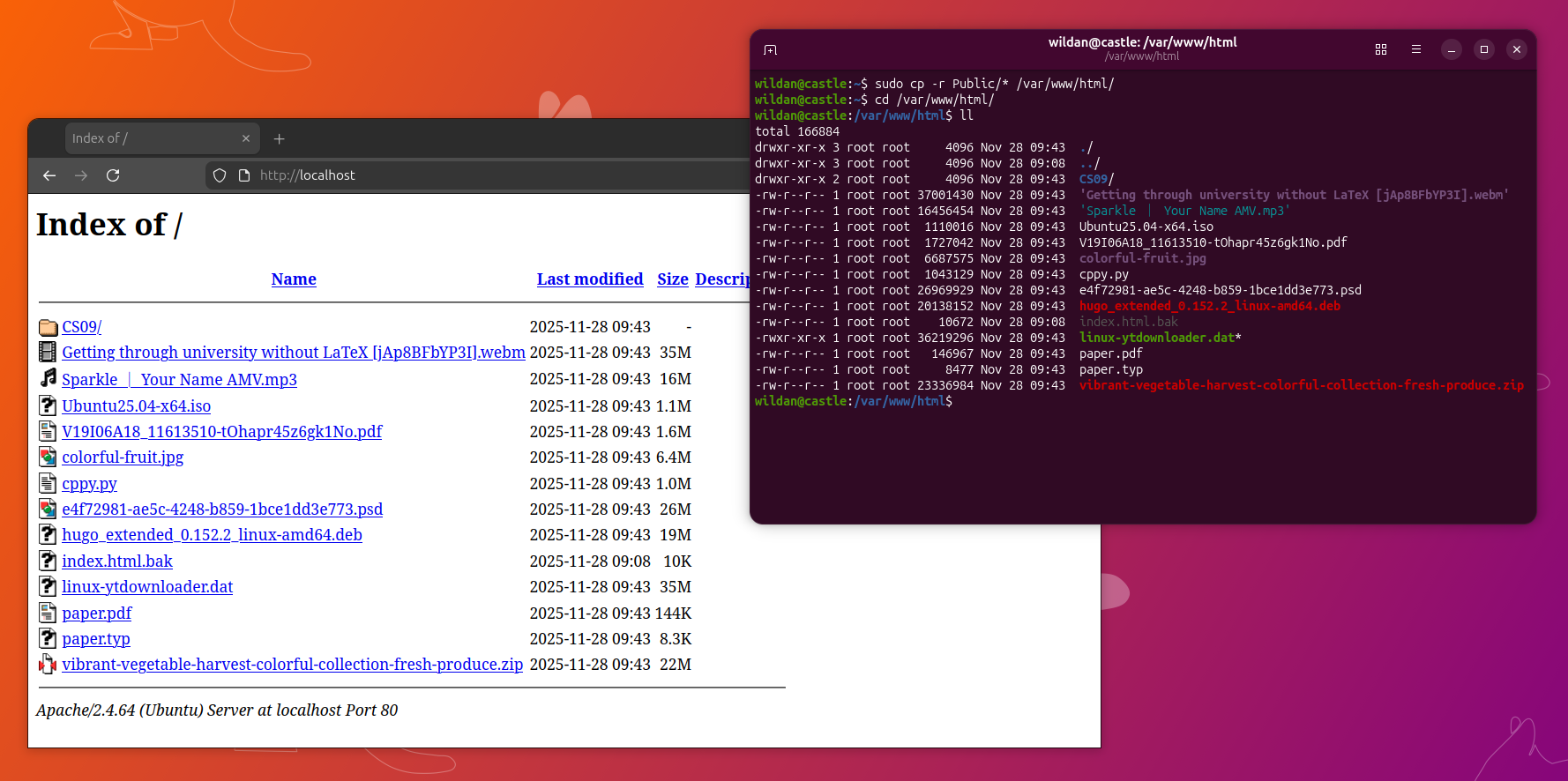Viewport: 1568px width, 781px height.
Task: Close the 'Index of /' tab
Action: point(246,138)
